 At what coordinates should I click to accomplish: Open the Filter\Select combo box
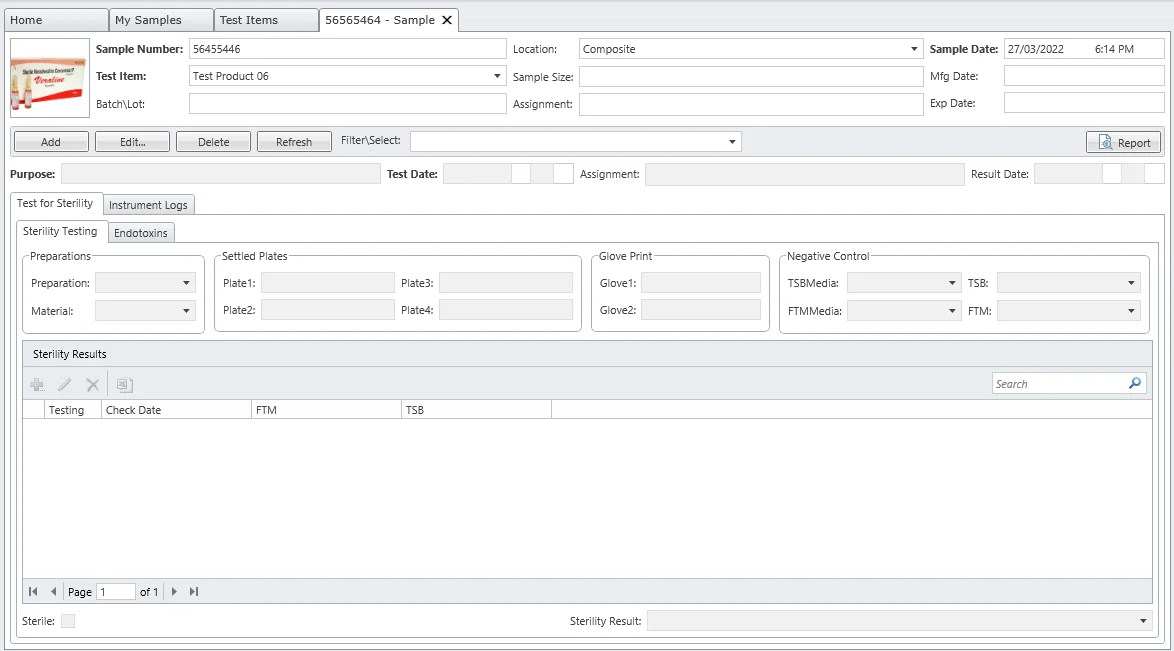(733, 142)
